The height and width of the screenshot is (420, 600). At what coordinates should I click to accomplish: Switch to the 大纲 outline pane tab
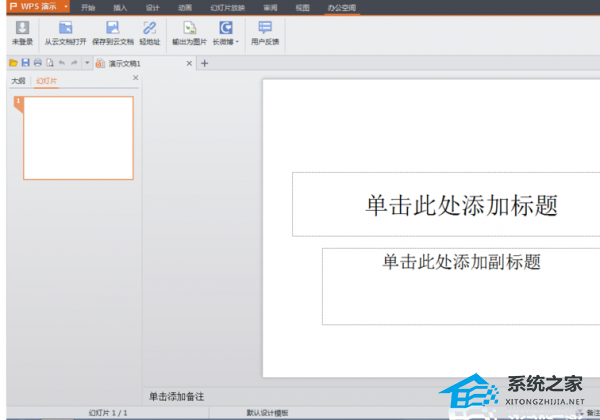tap(17, 79)
